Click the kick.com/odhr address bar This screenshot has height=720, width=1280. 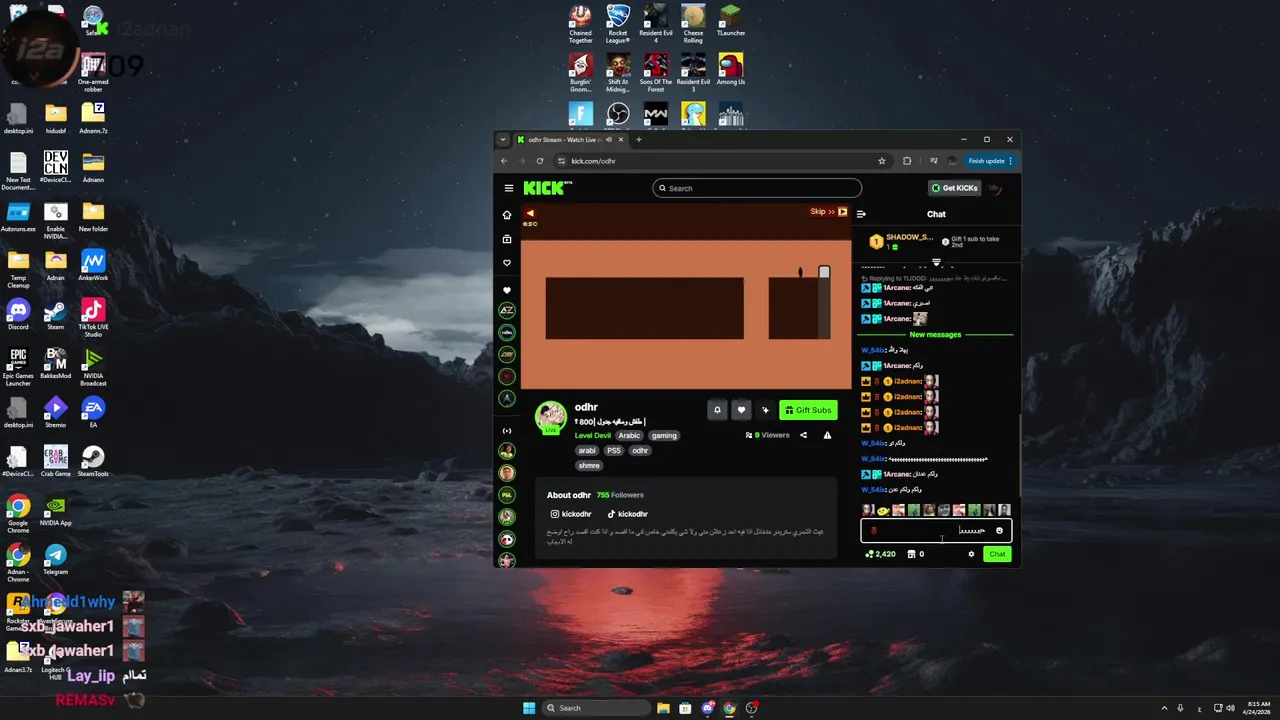[720, 161]
